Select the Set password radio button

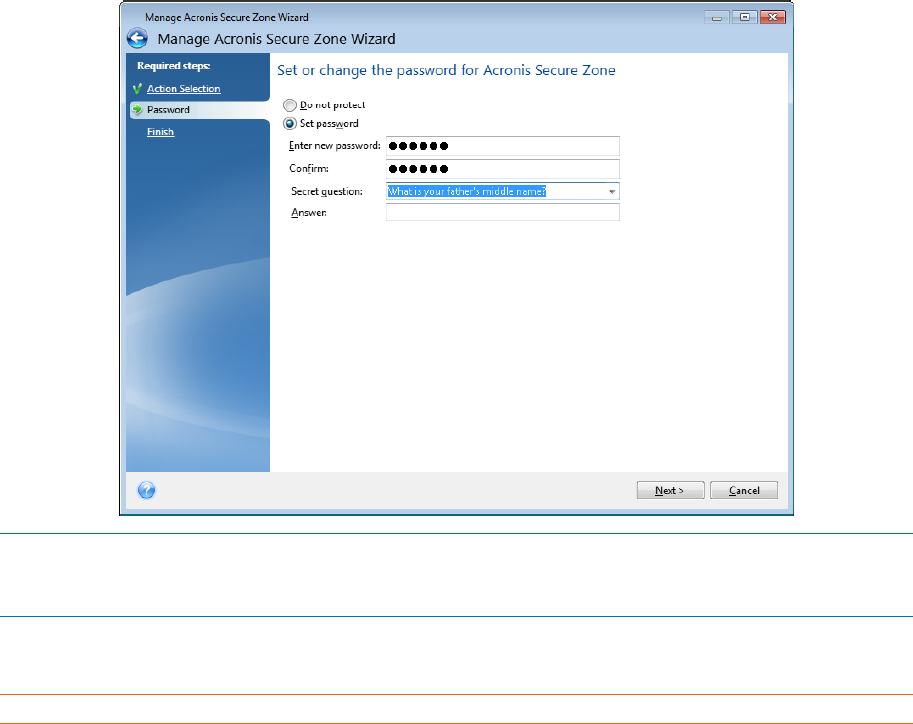(x=289, y=123)
